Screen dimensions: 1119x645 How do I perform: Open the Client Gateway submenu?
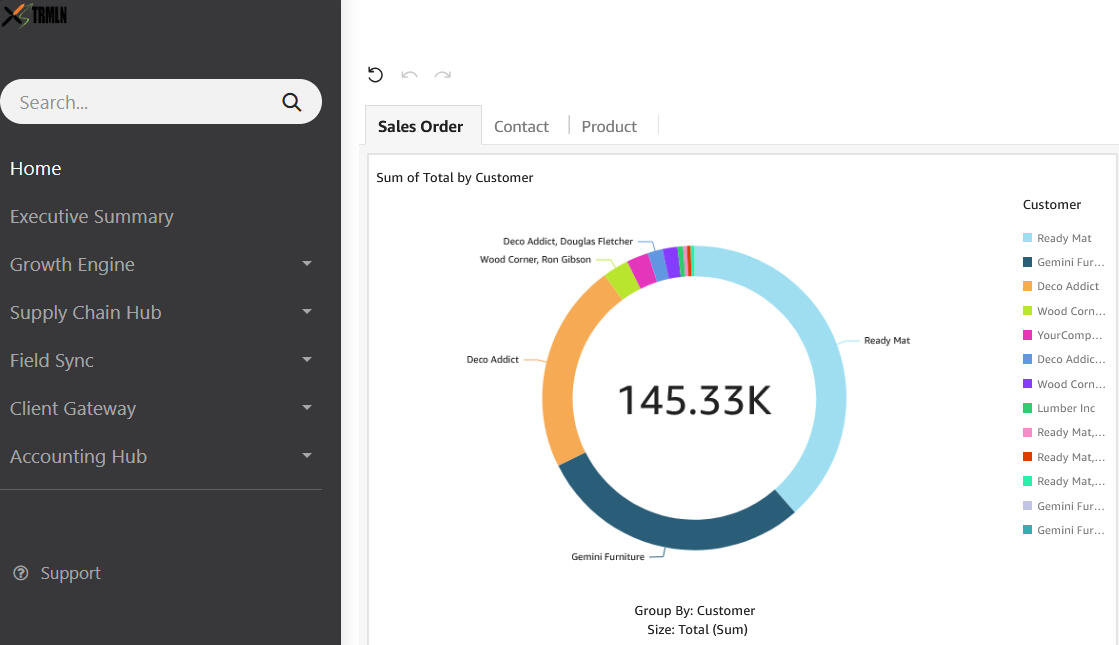[x=306, y=408]
